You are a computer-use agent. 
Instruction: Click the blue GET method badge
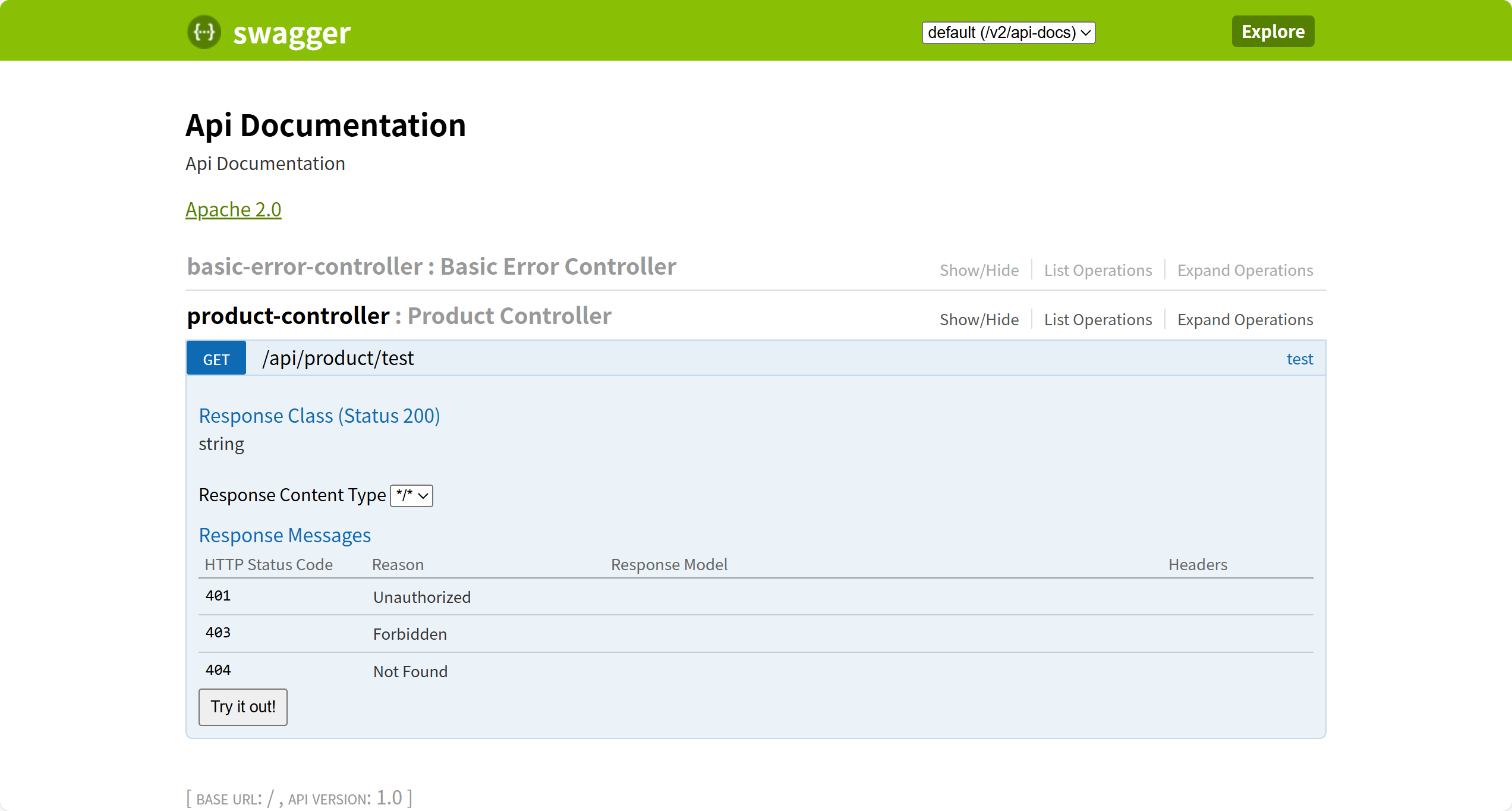click(216, 359)
